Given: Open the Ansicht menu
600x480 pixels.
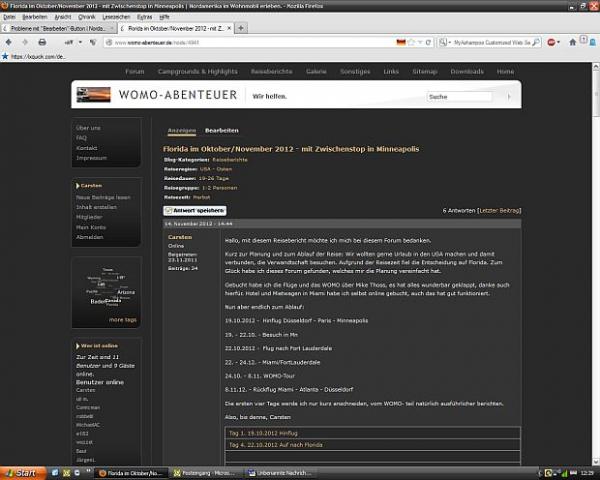Looking at the screenshot, I should 63,17.
